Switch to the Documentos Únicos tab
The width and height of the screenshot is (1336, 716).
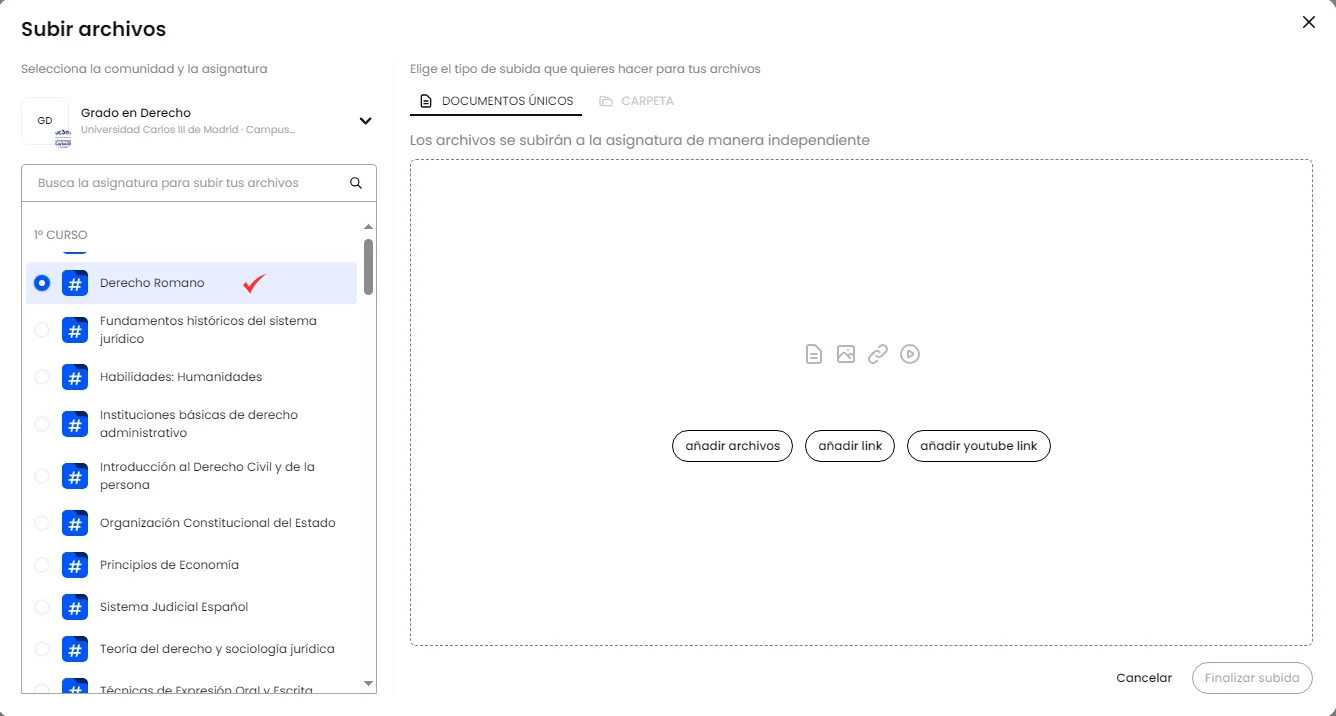point(496,101)
